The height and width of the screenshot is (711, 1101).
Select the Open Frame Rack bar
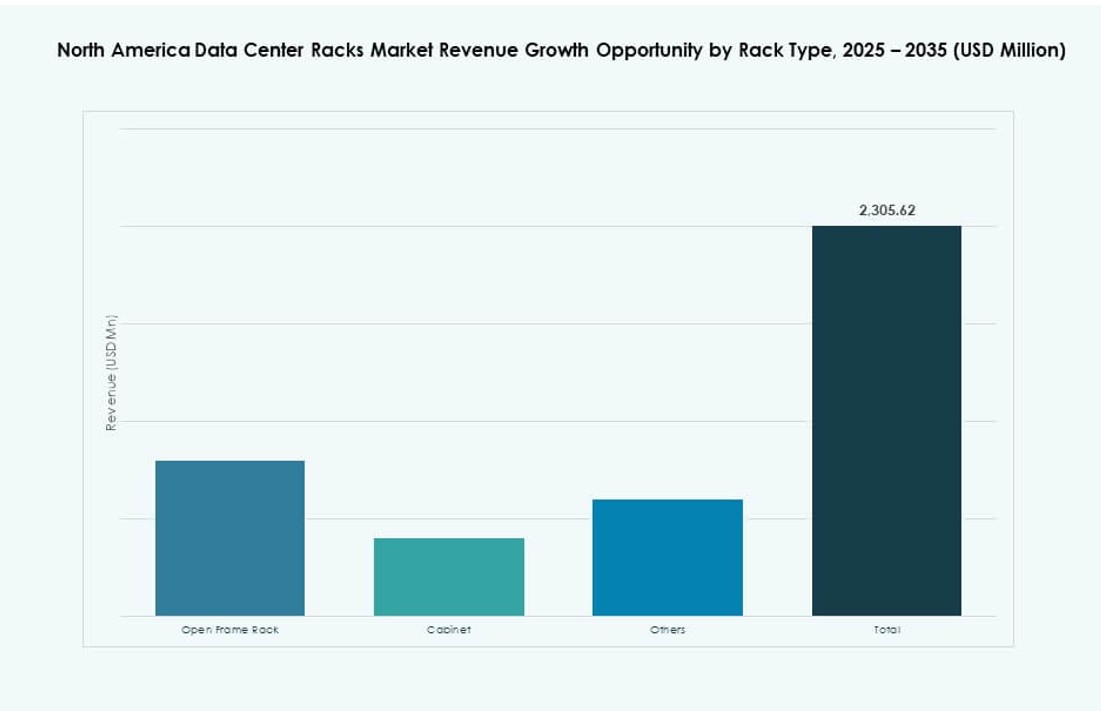[x=229, y=538]
